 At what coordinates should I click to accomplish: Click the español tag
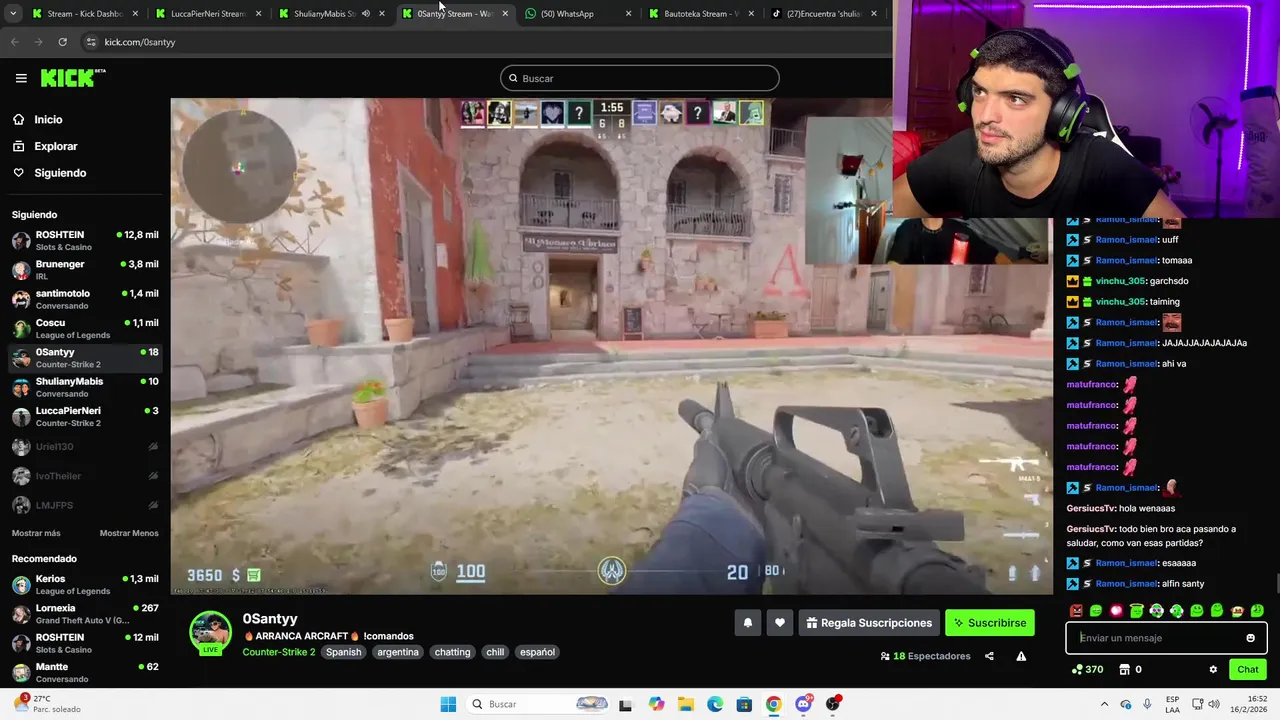[537, 652]
